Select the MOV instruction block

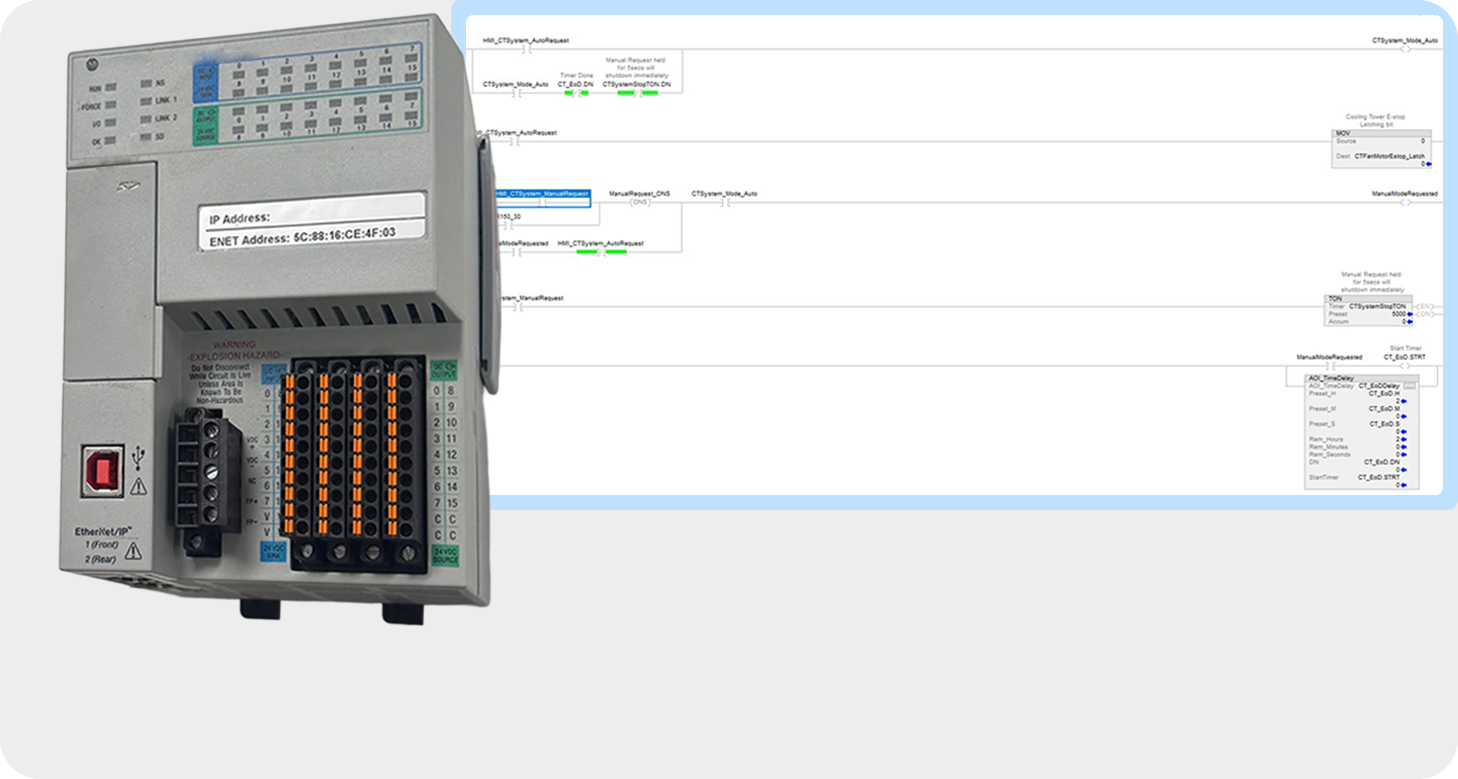(1381, 148)
